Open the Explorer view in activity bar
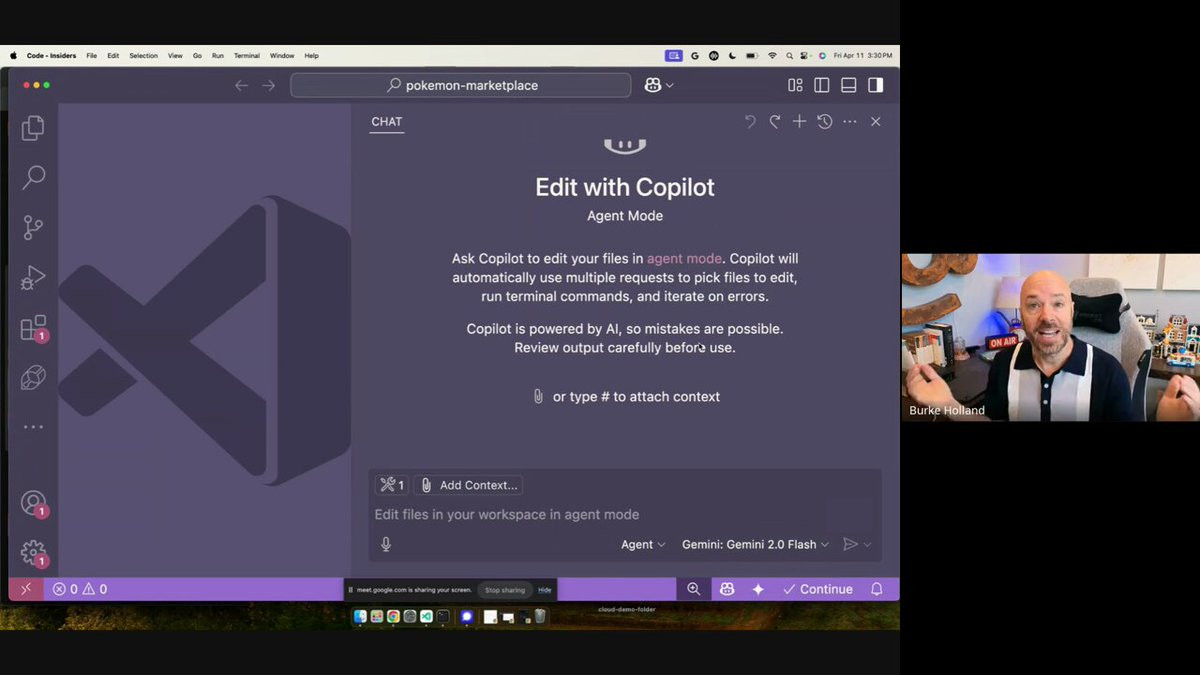 (x=33, y=127)
